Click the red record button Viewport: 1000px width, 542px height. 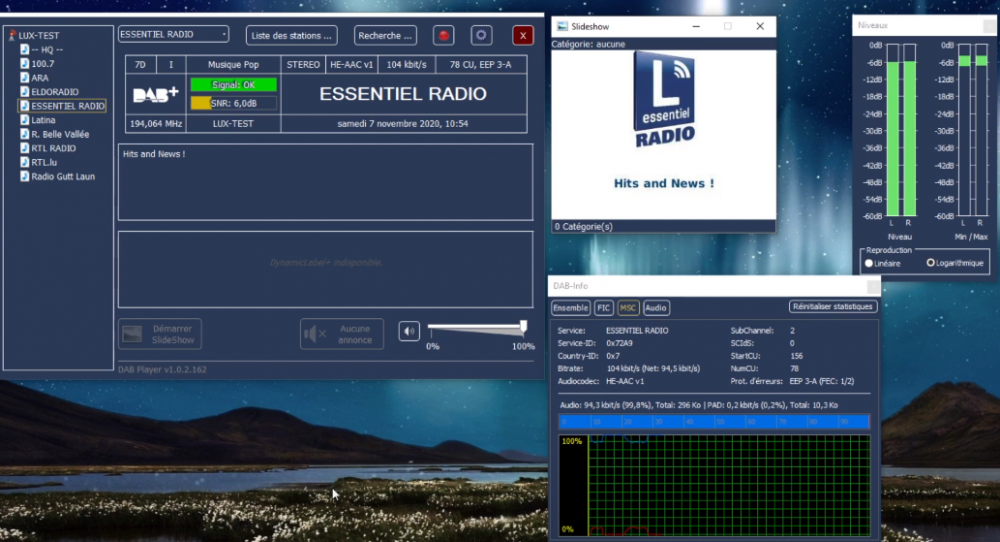[x=443, y=36]
